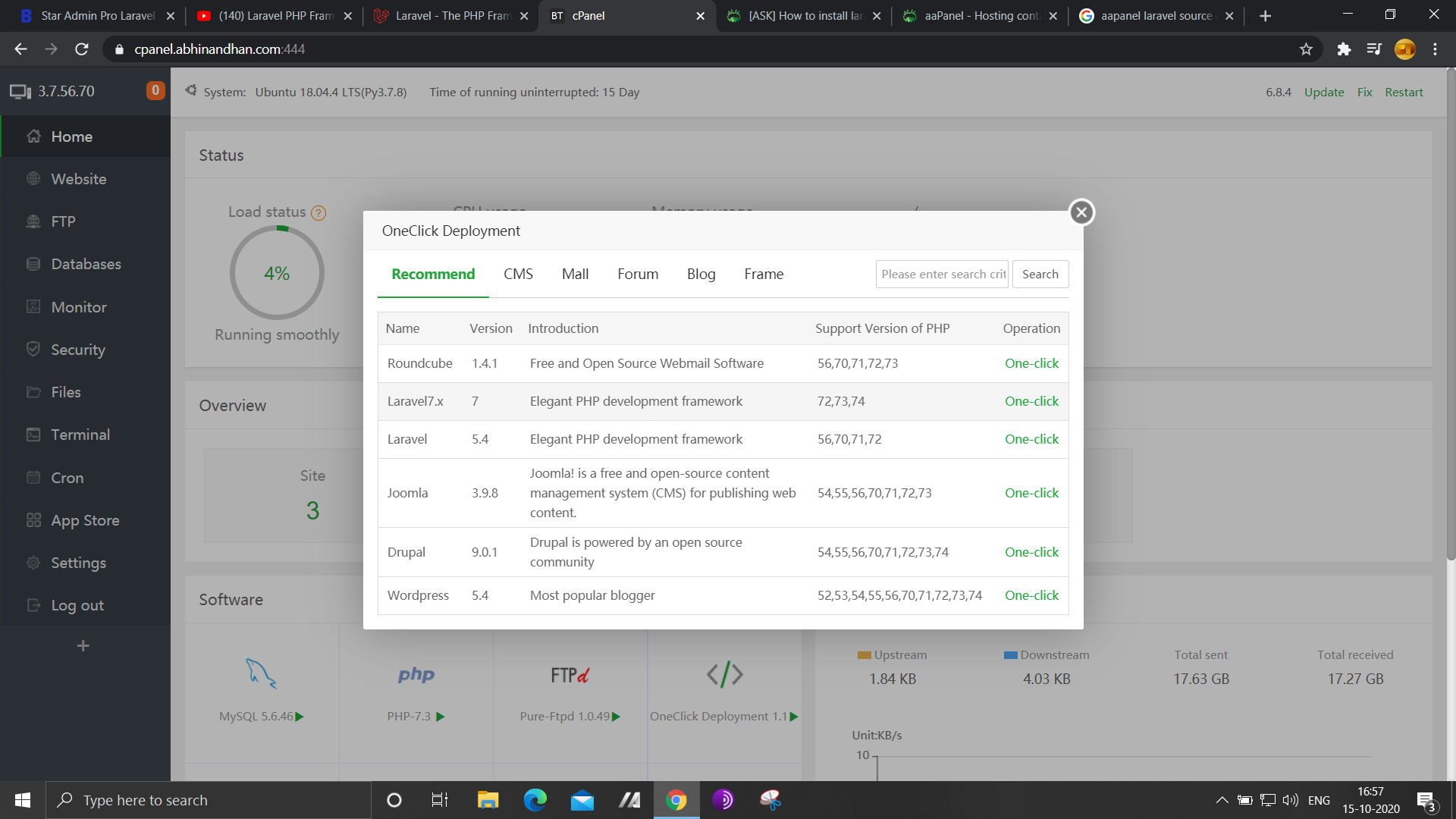This screenshot has width=1456, height=819.
Task: Close the OneClick Deployment dialog
Action: click(x=1081, y=212)
